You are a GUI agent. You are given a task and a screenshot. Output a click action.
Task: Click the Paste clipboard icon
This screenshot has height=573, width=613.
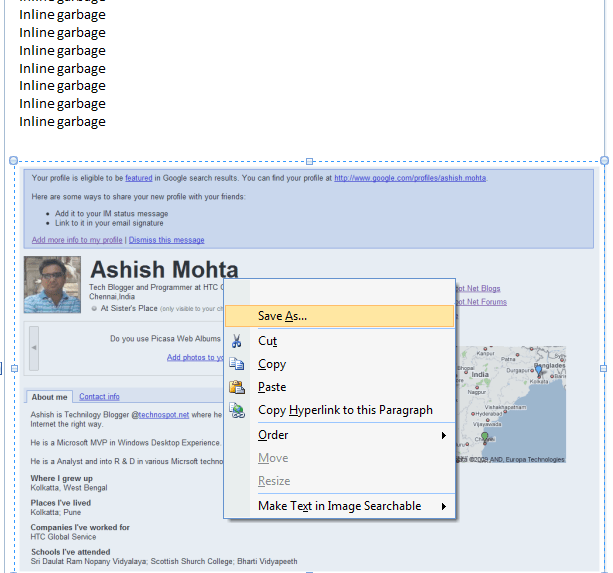(237, 387)
